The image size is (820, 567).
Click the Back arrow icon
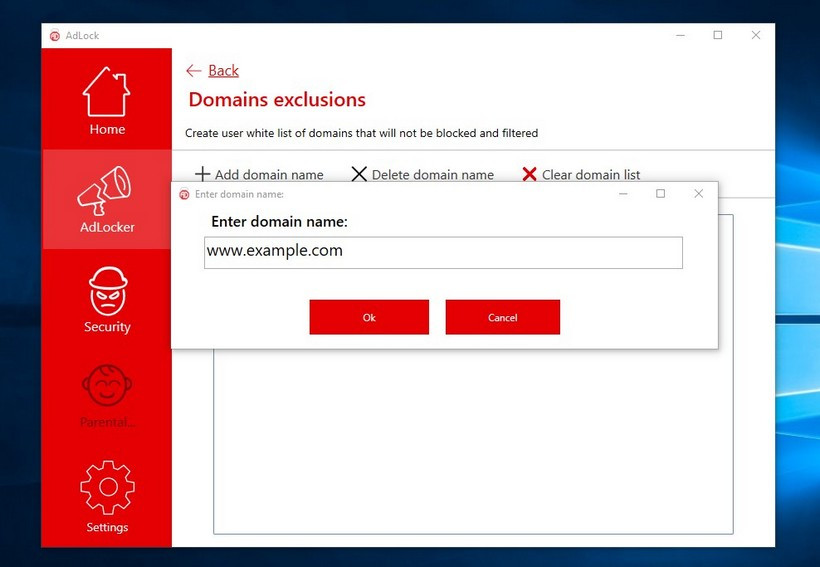click(x=193, y=71)
